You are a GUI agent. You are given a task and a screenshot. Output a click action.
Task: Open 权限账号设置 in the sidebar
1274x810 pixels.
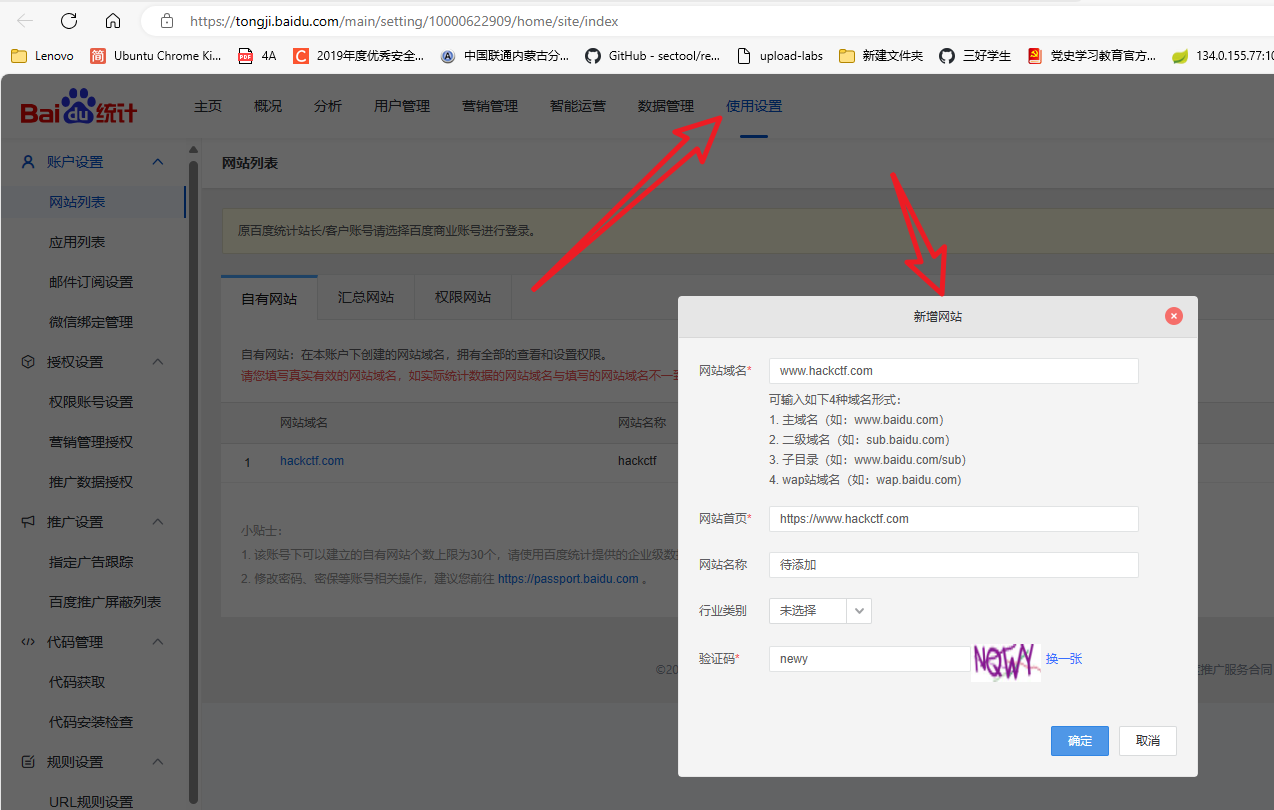click(x=91, y=402)
